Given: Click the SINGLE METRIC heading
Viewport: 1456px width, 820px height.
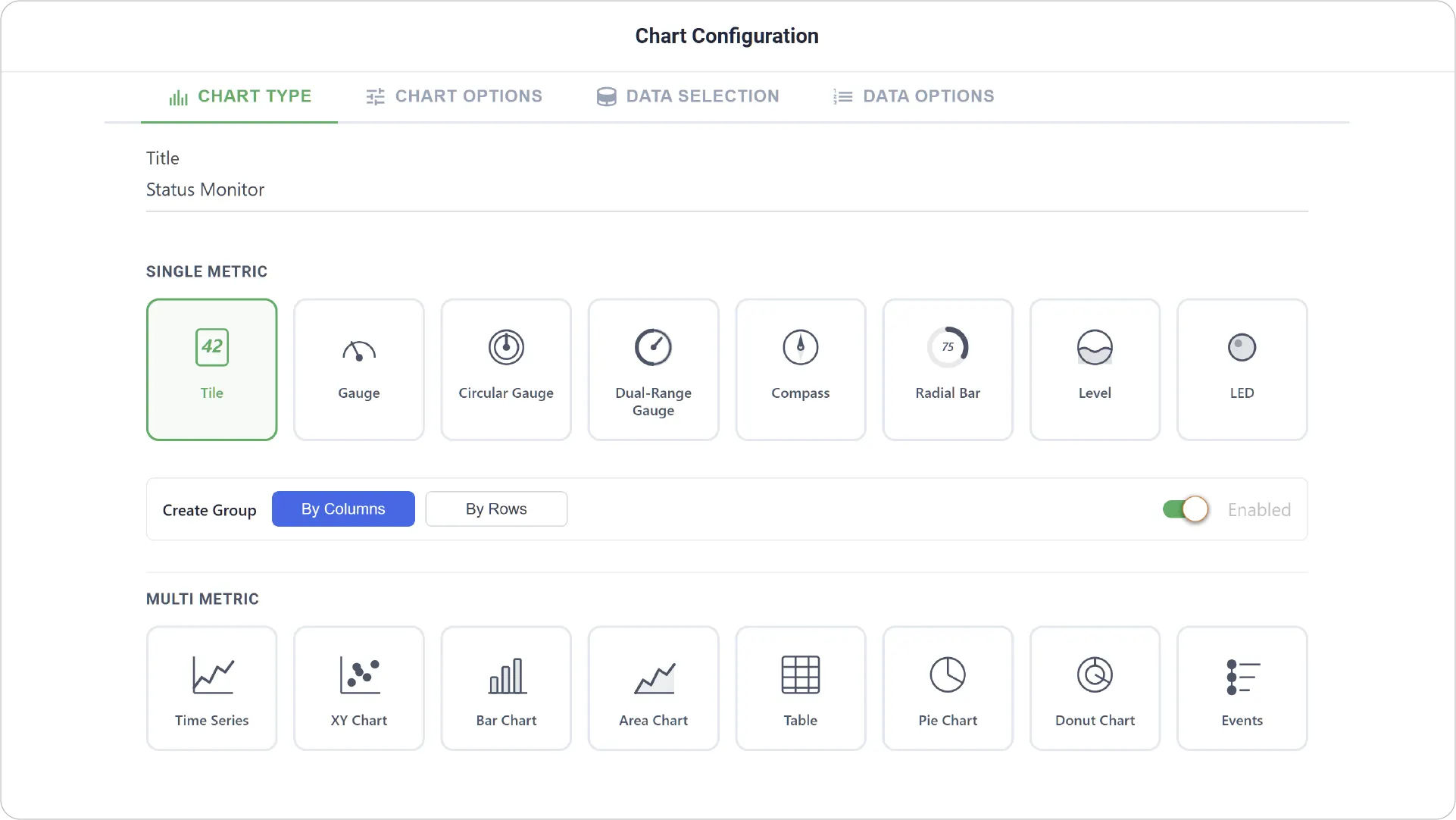Looking at the screenshot, I should (207, 272).
